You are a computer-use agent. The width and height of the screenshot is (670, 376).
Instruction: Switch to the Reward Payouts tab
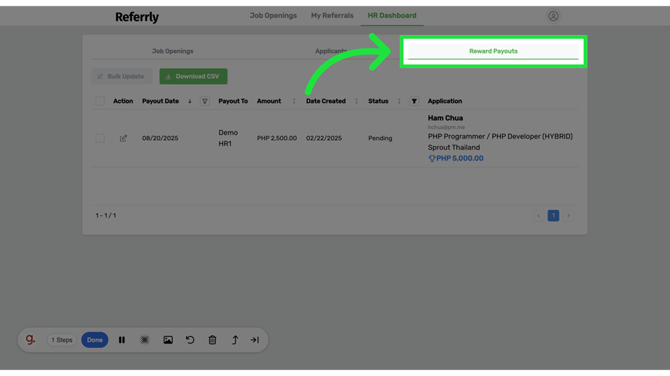point(493,51)
